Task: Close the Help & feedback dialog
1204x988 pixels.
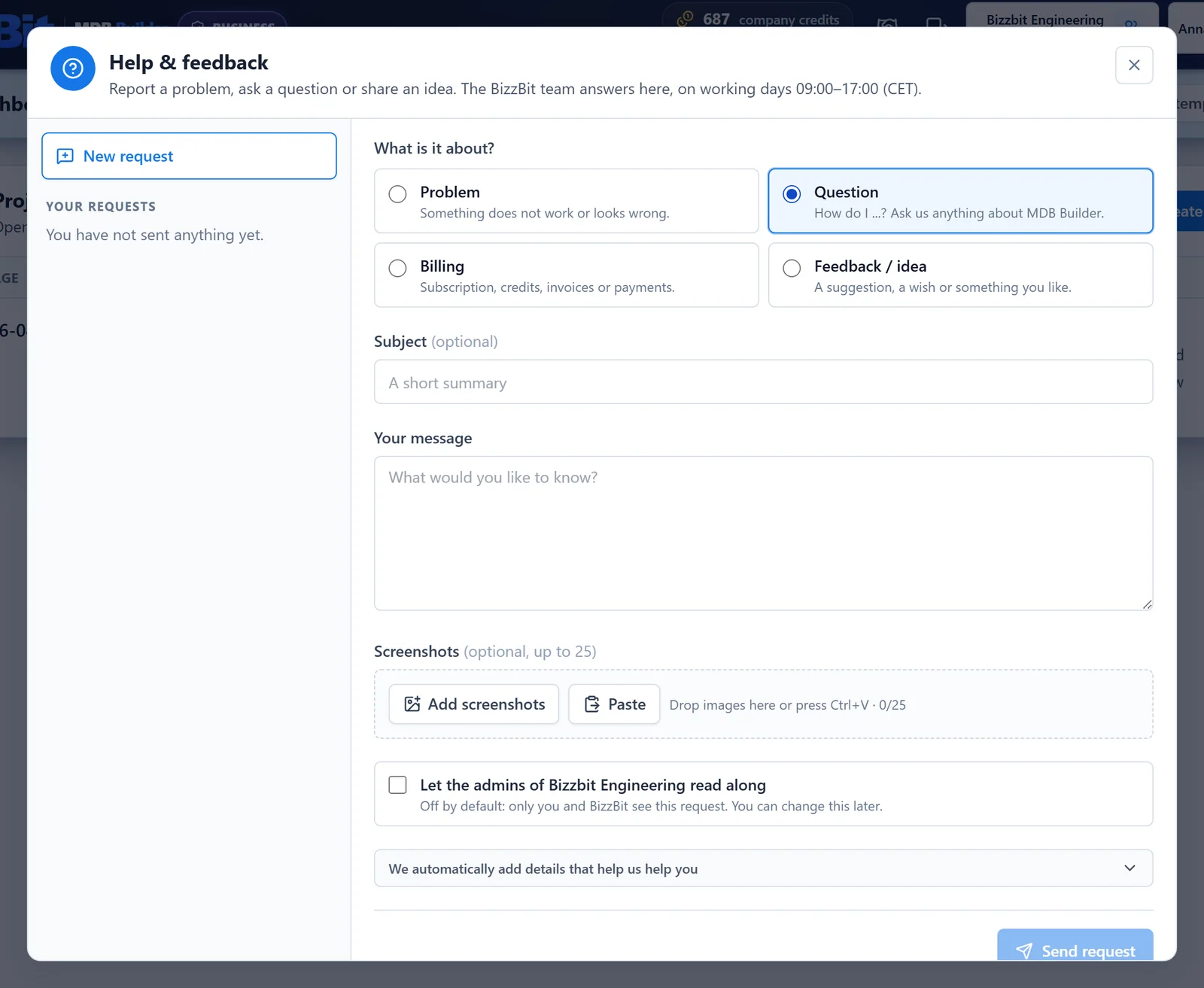Action: (x=1134, y=65)
